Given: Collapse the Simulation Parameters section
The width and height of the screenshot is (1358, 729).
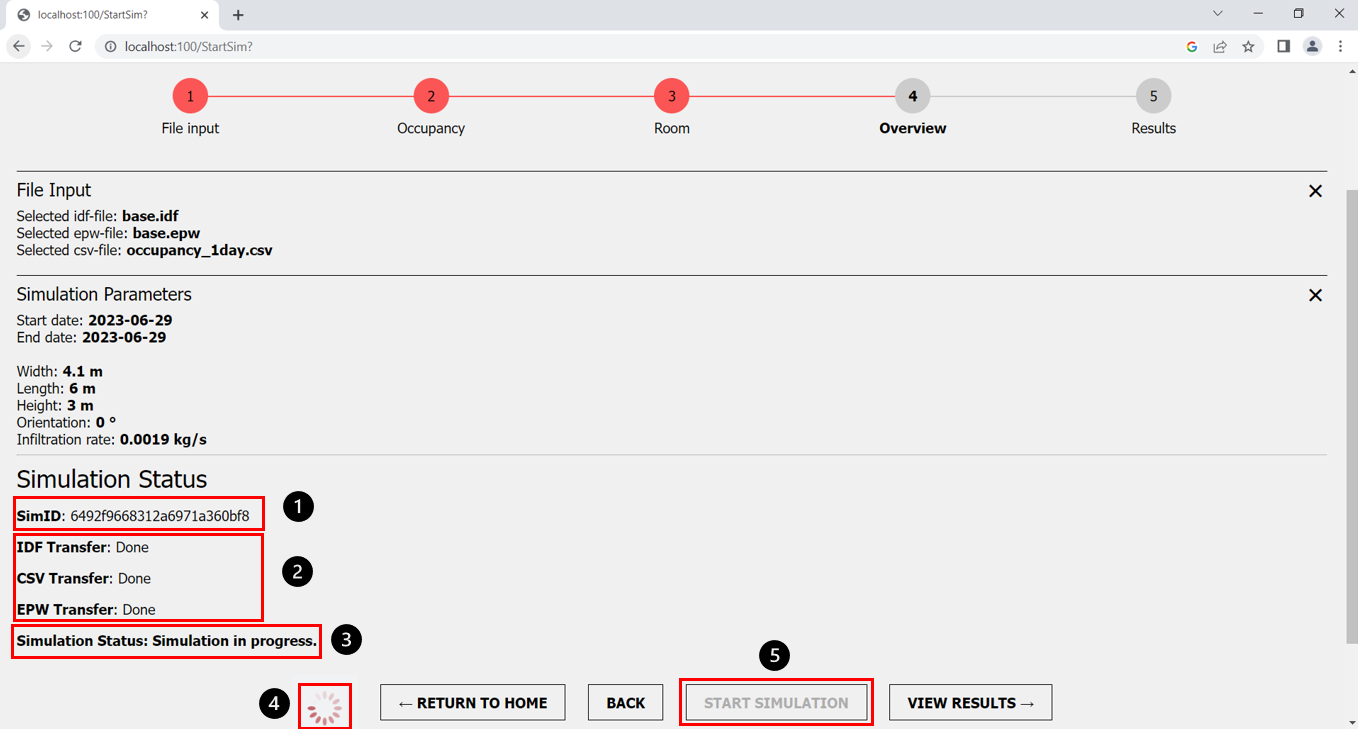Looking at the screenshot, I should click(1315, 295).
